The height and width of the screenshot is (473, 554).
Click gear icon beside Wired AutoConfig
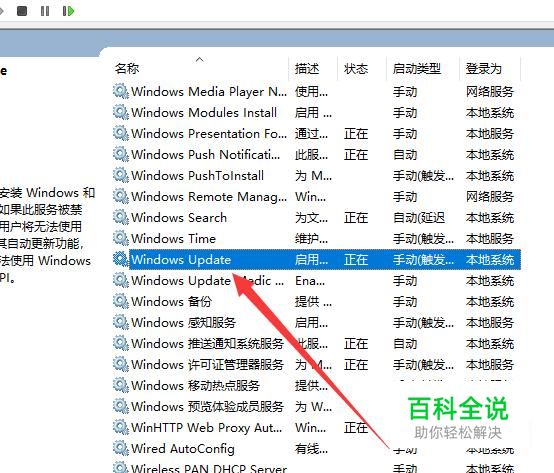(121, 449)
